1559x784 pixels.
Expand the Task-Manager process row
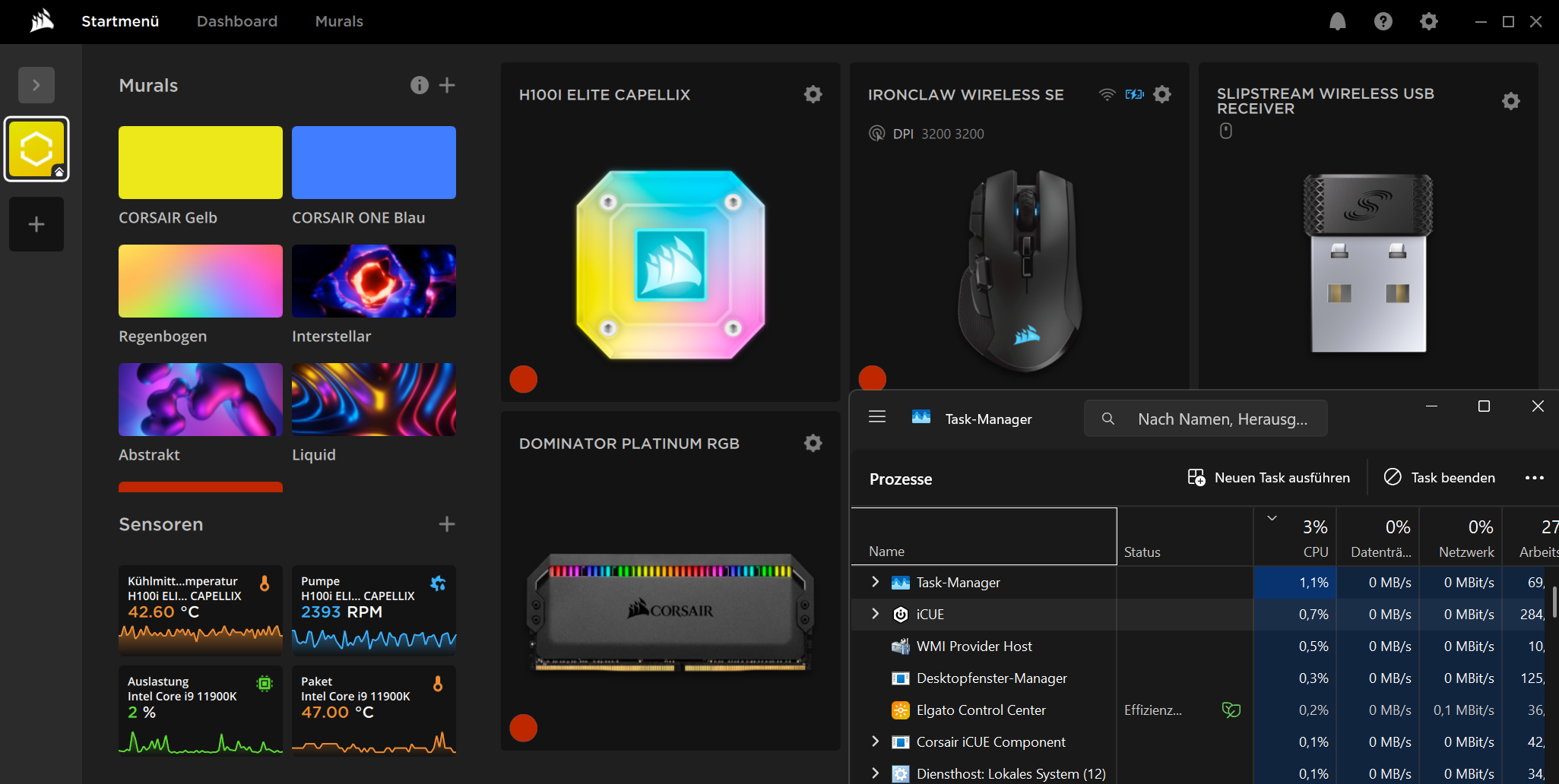tap(875, 582)
